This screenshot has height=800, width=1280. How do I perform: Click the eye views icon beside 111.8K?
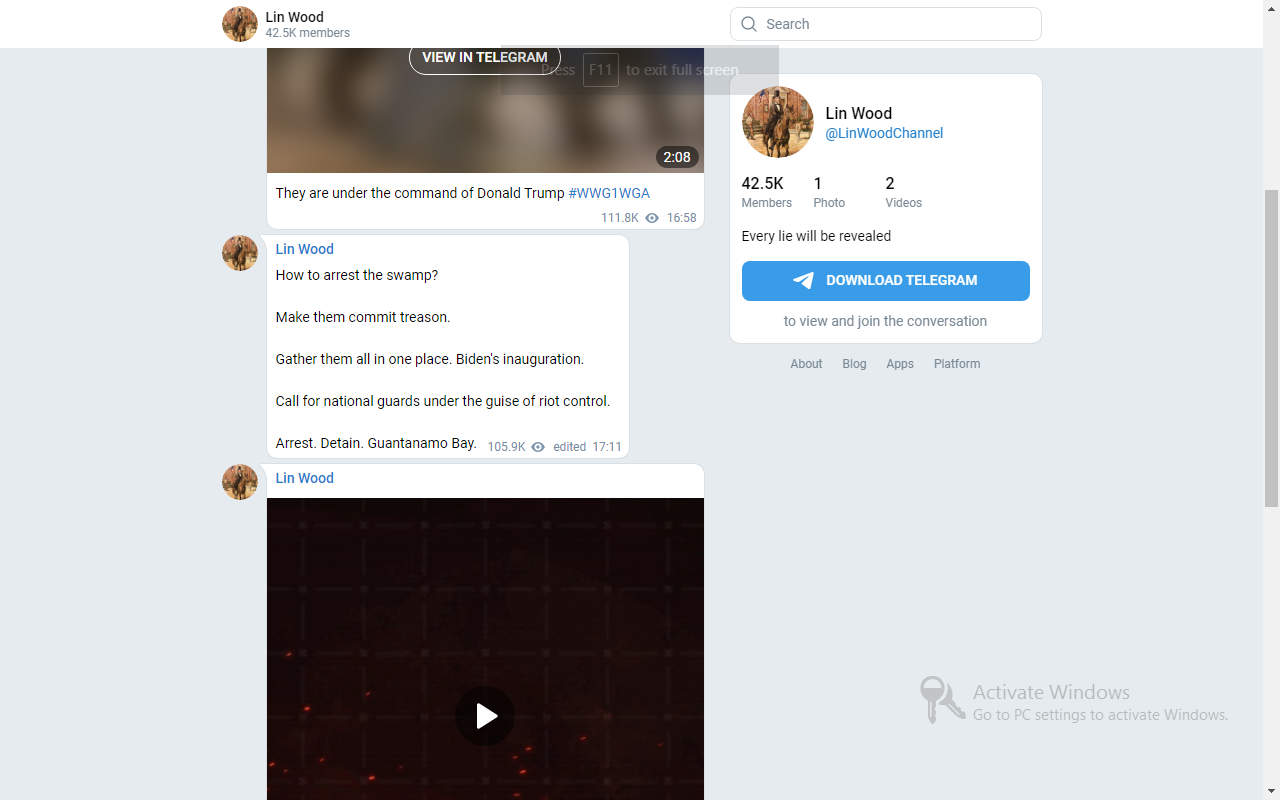652,218
